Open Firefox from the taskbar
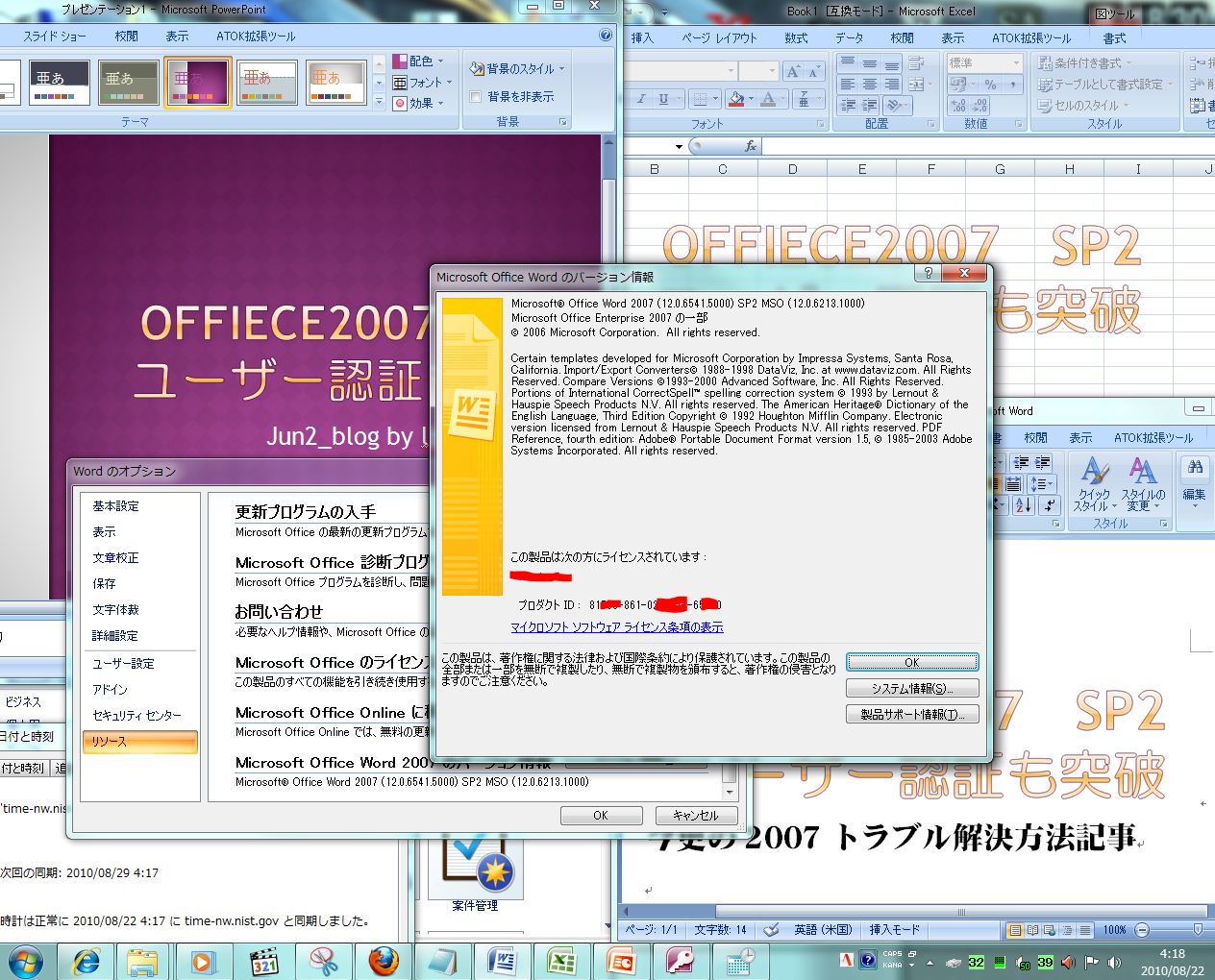Image resolution: width=1215 pixels, height=980 pixels. pos(384,961)
